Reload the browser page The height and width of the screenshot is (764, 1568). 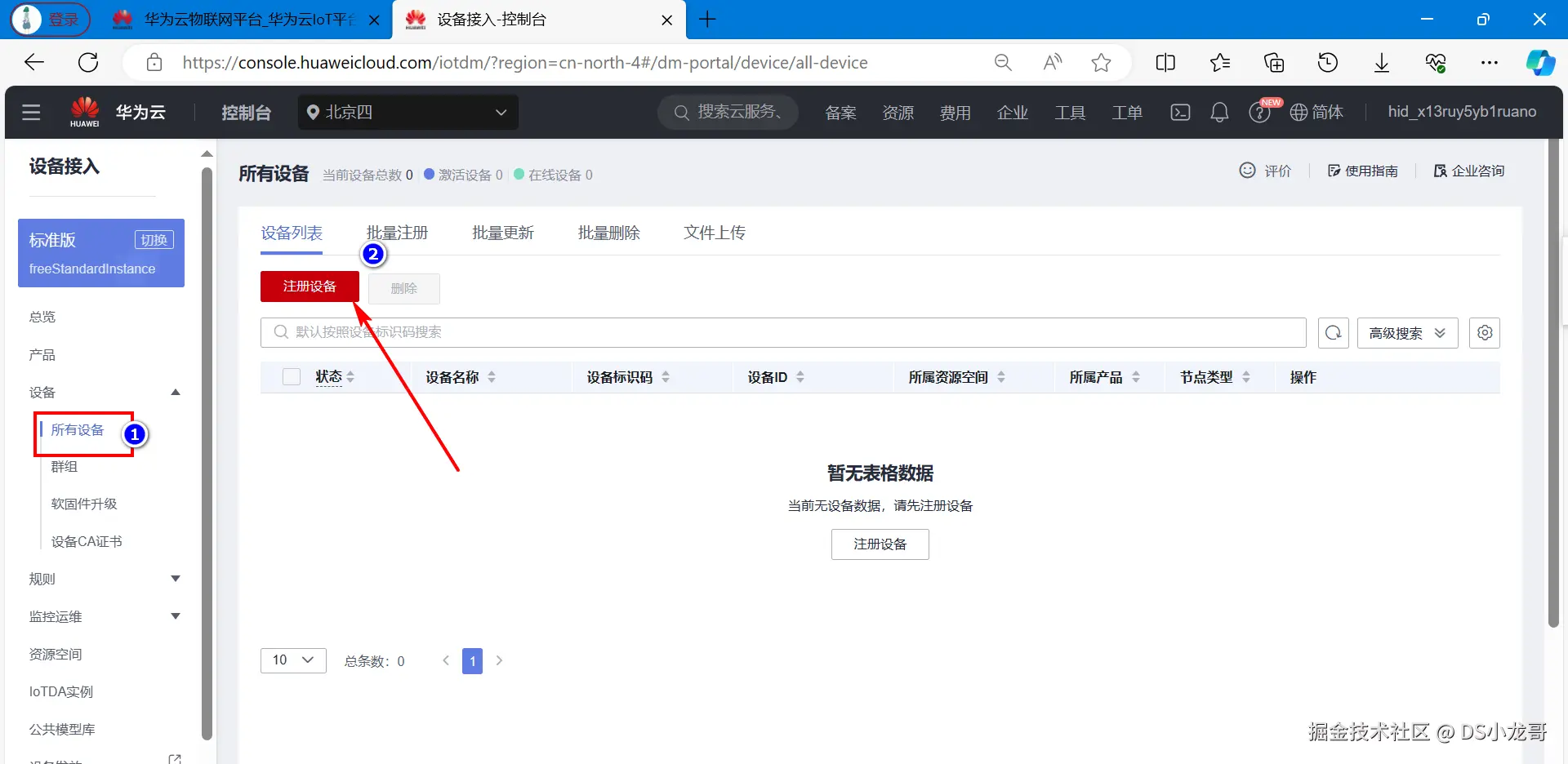[x=88, y=62]
